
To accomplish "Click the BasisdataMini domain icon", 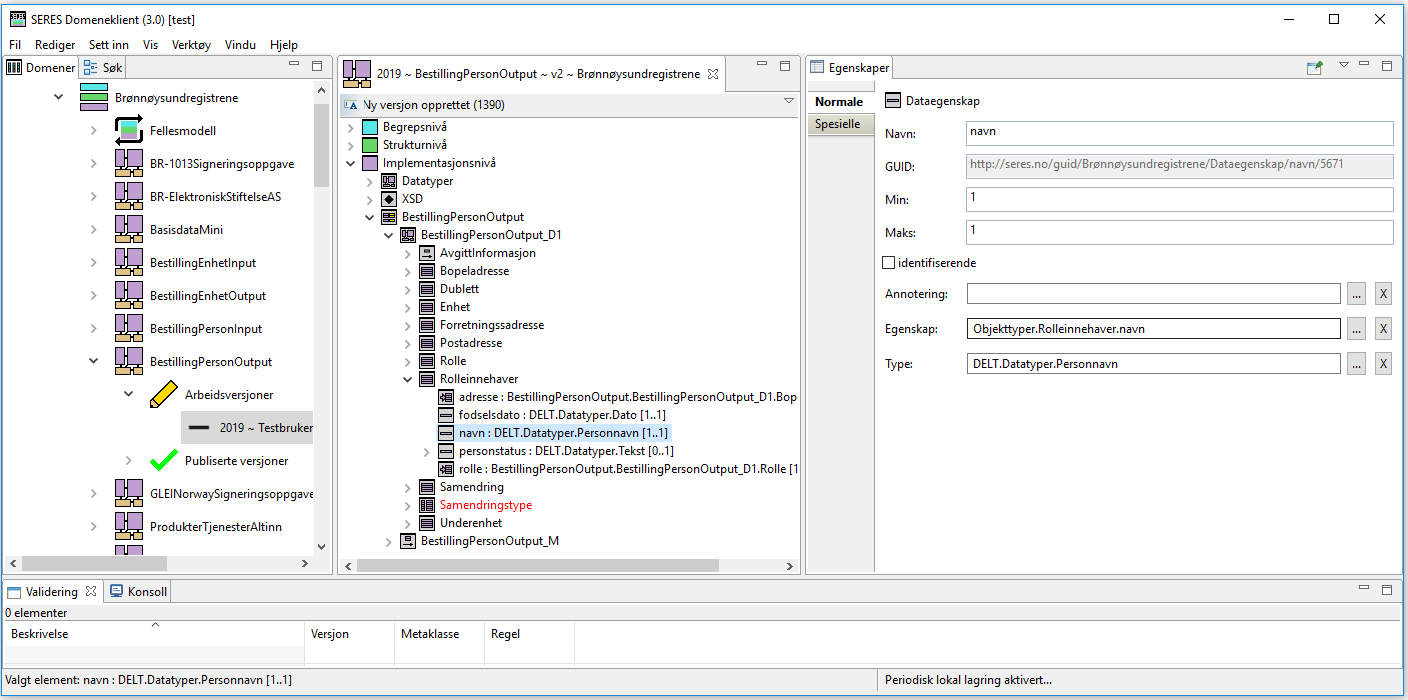I will (129, 229).
